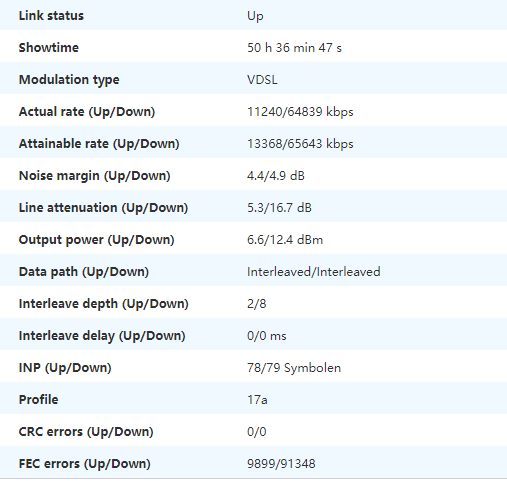Click the Attainable rate (Up/Down) label
Image resolution: width=507 pixels, height=483 pixels.
(99, 144)
